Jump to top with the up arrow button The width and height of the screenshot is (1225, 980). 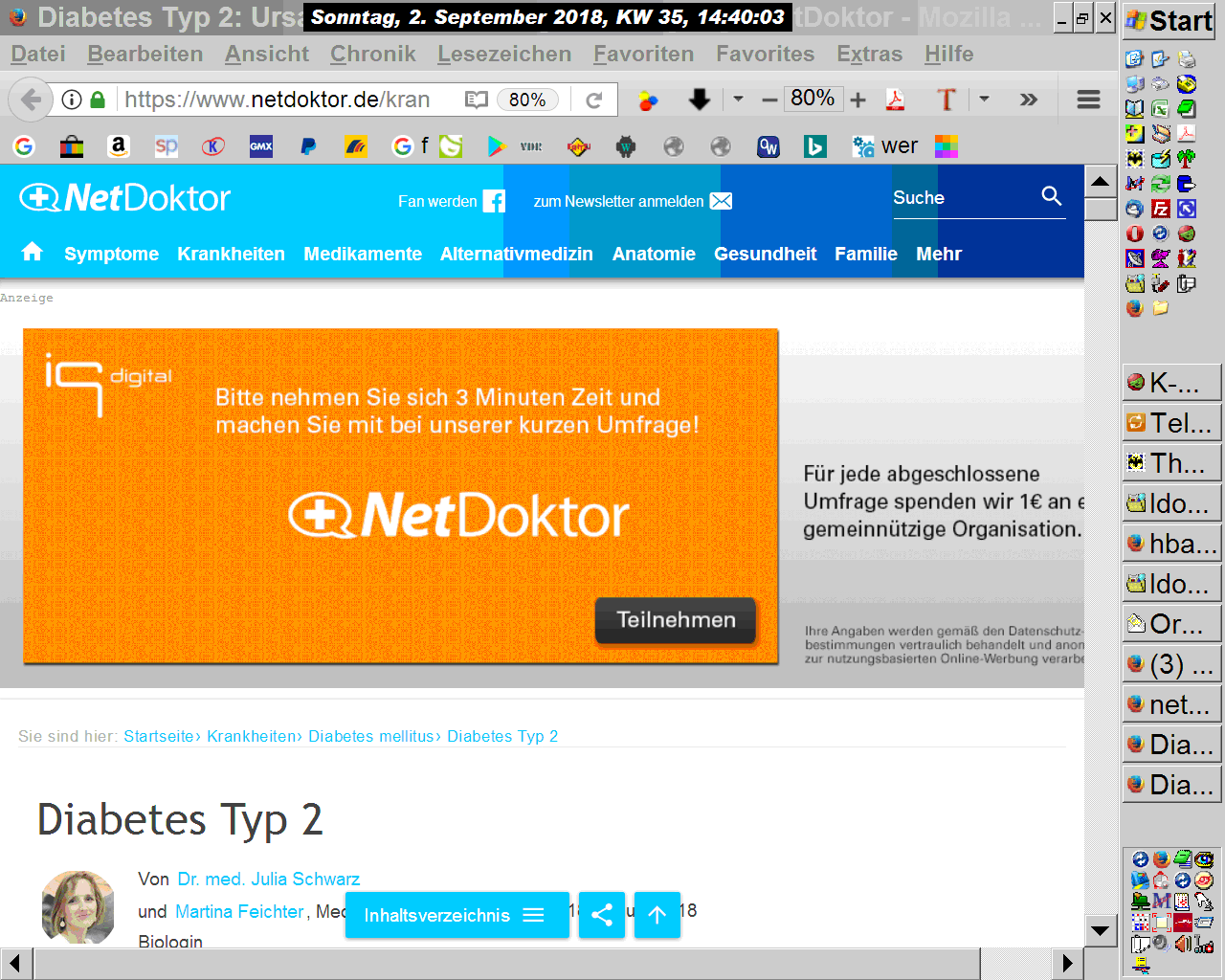point(657,915)
